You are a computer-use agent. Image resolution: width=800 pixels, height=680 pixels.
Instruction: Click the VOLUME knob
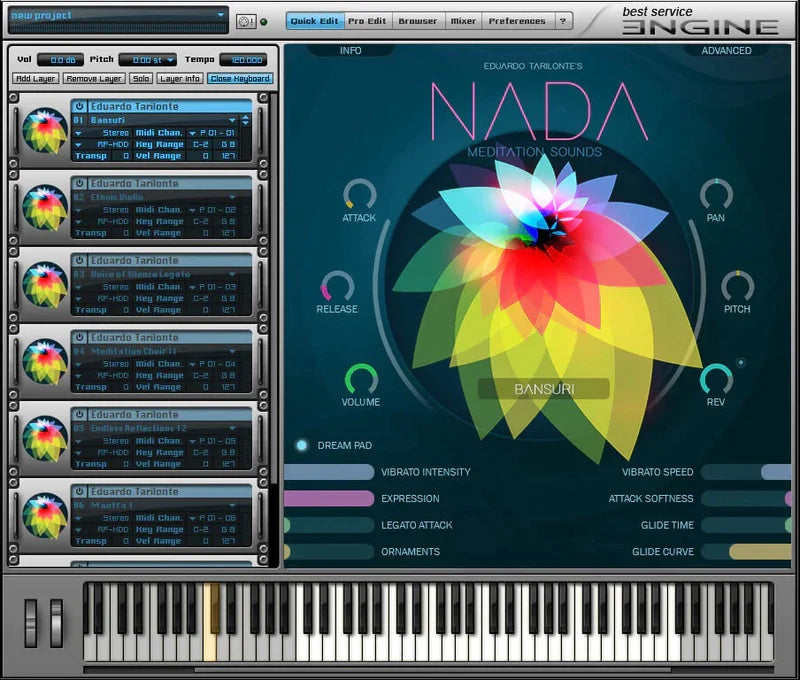pyautogui.click(x=361, y=379)
